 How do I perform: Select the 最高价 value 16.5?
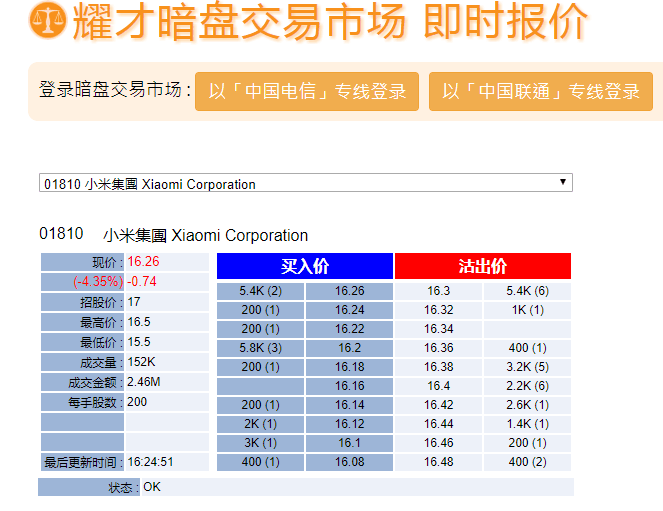pyautogui.click(x=139, y=322)
